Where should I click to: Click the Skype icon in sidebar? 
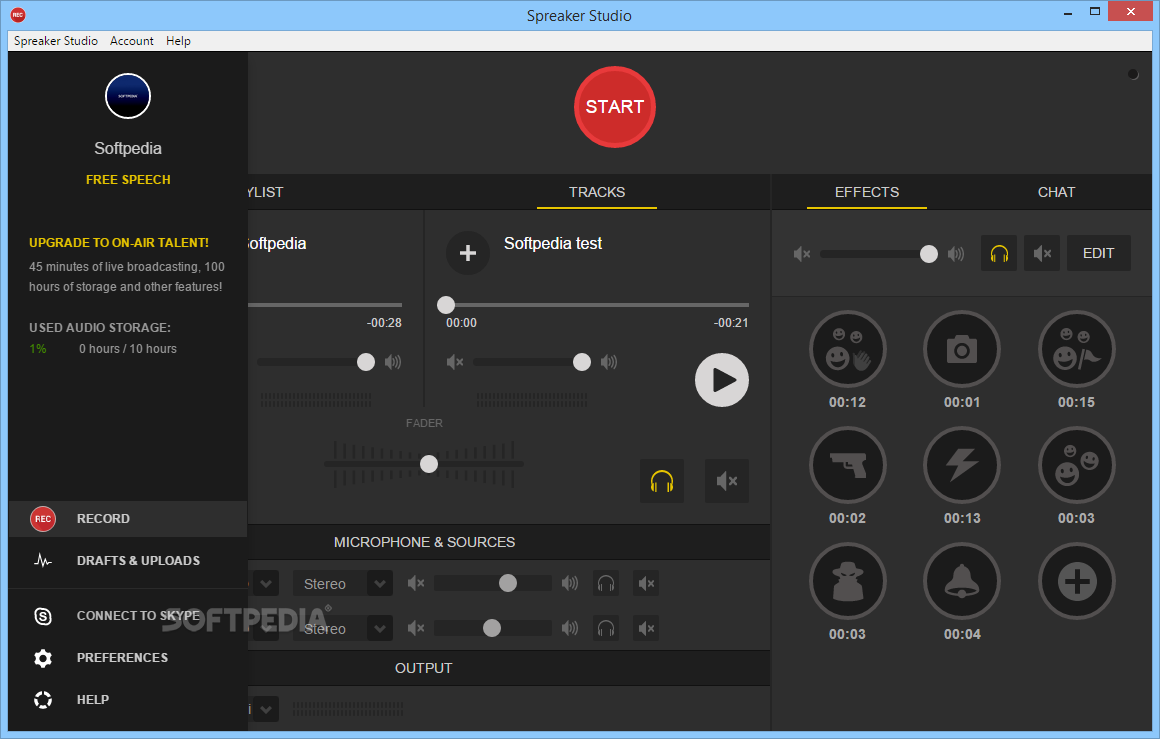tap(43, 615)
